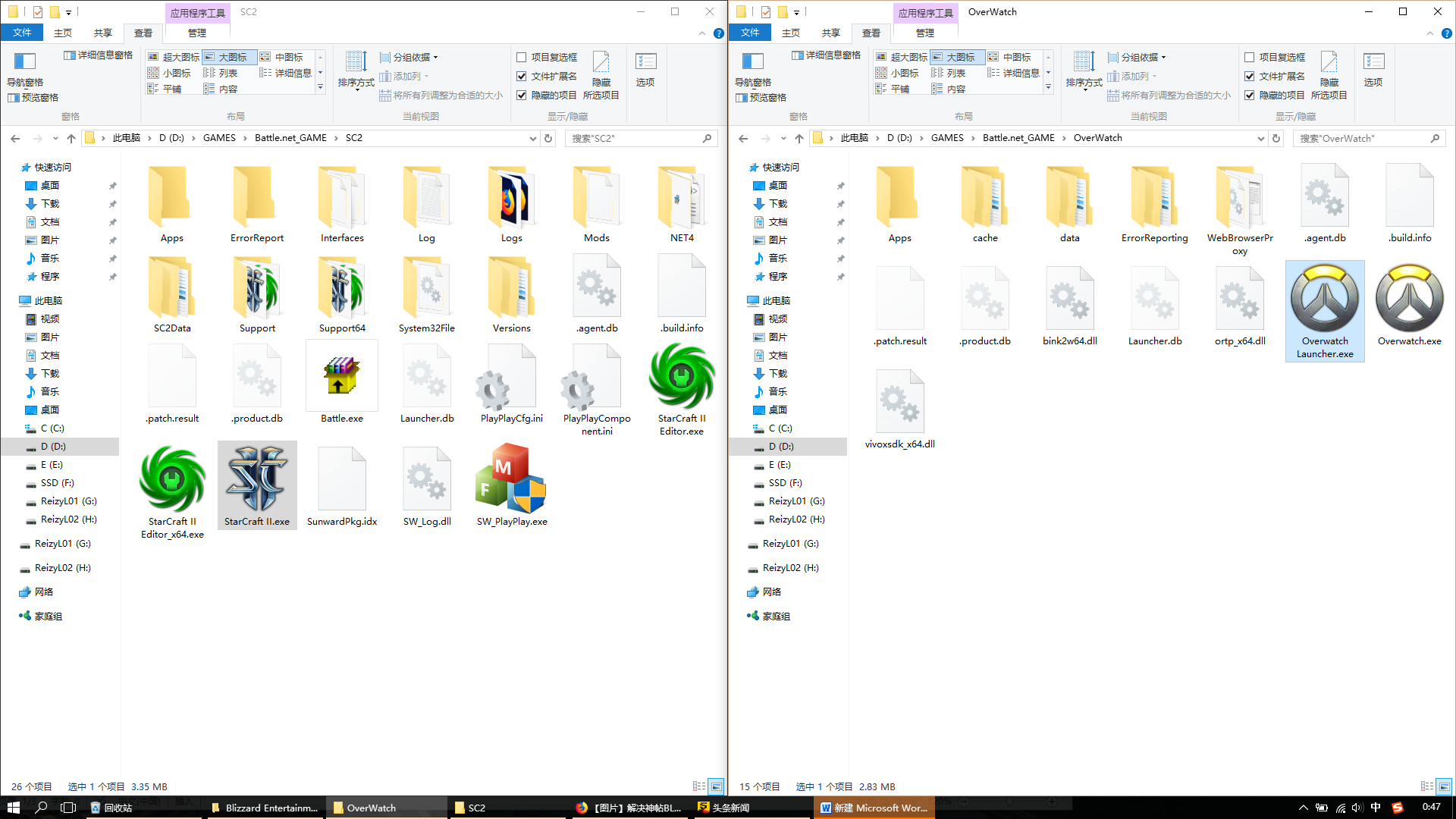Open recent locations dropdown in SC2 window
Image resolution: width=1456 pixels, height=819 pixels.
point(55,138)
